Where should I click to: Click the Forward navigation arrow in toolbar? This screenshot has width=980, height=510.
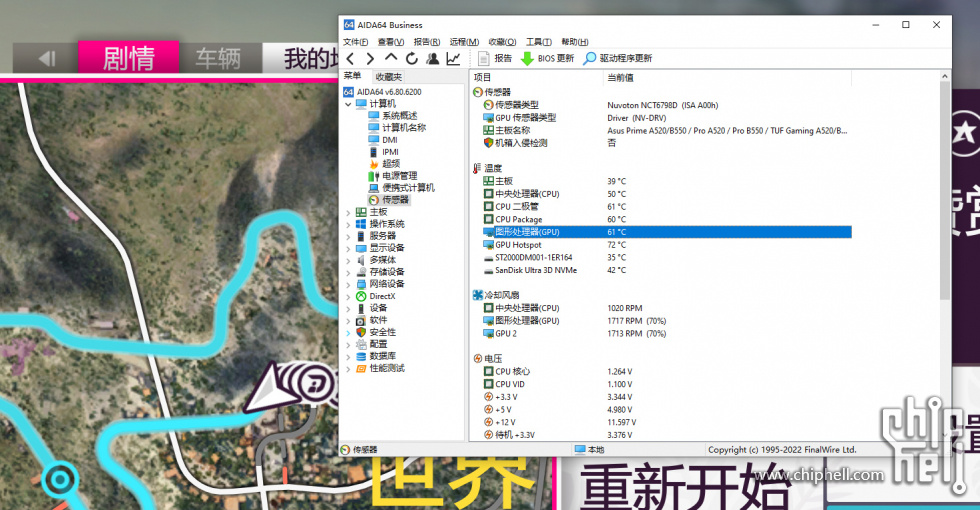point(370,59)
